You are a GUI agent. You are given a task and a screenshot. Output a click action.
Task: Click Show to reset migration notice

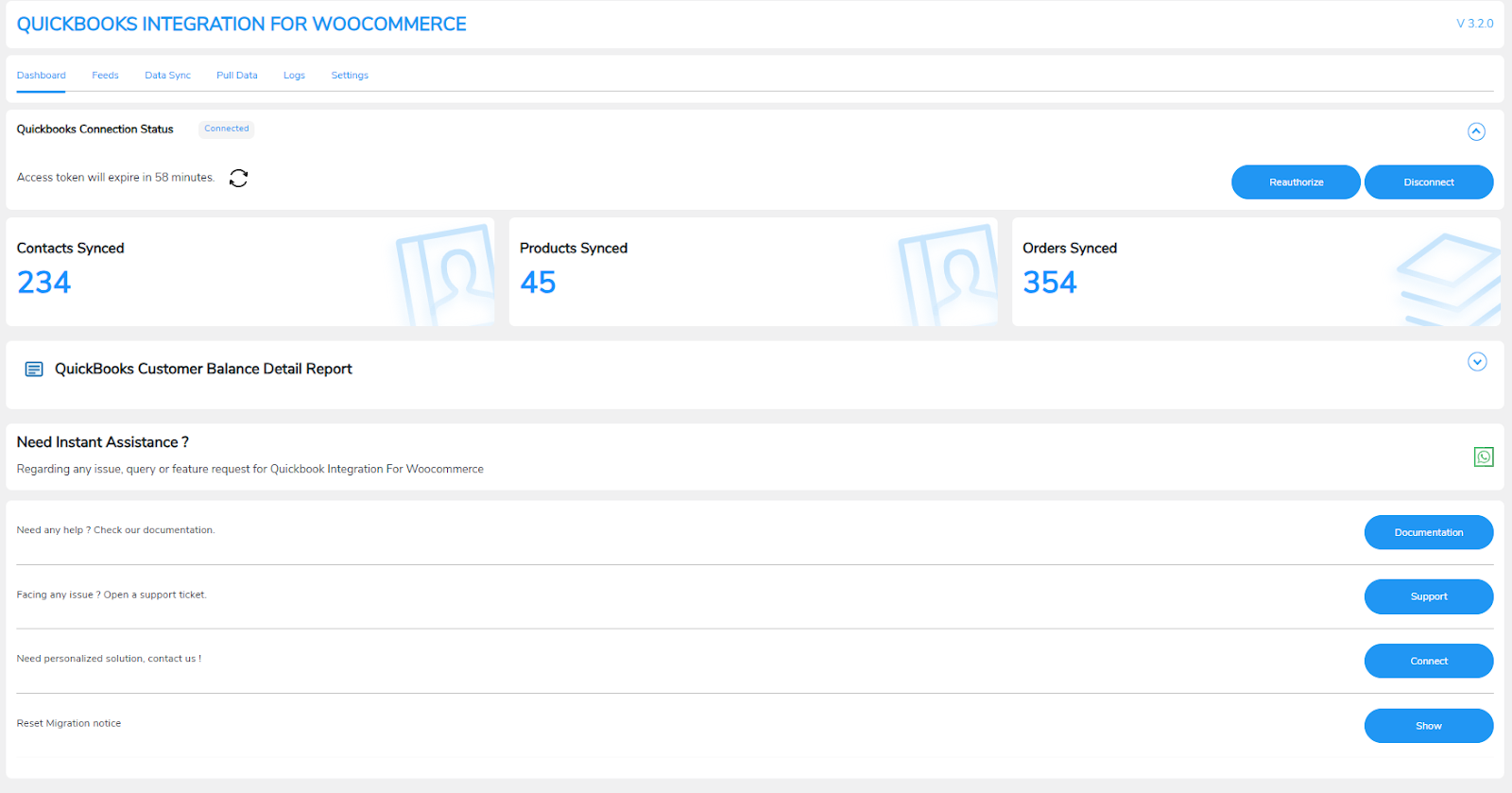1428,726
